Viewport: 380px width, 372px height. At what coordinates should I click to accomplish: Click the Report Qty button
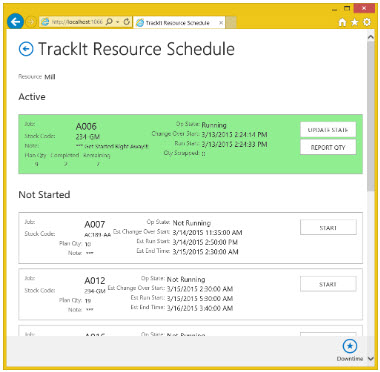click(328, 147)
